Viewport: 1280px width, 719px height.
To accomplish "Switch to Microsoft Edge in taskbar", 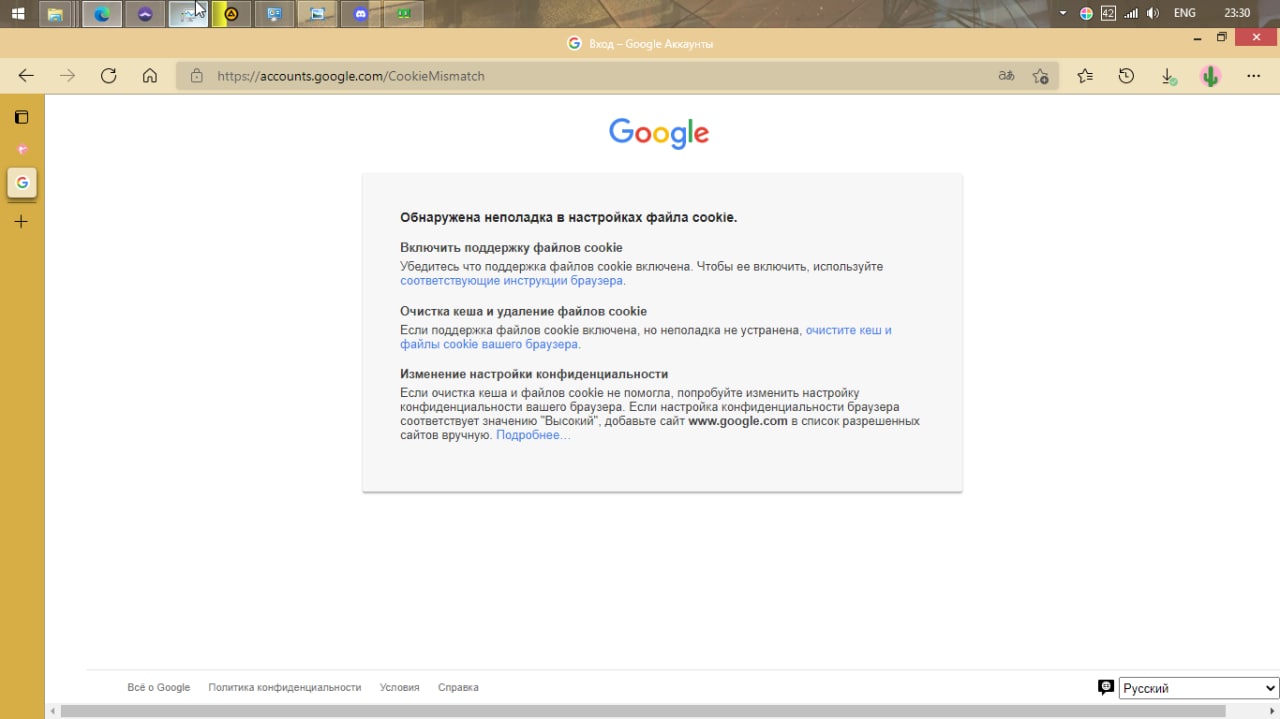I will coord(102,14).
